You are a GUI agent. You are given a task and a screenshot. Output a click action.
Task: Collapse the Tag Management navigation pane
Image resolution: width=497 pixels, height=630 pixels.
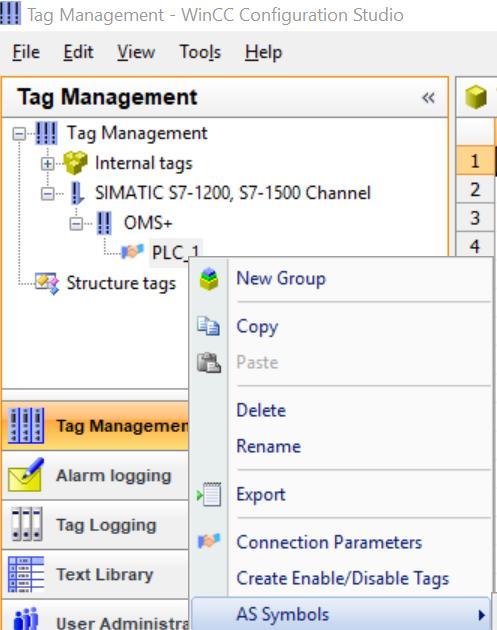(428, 98)
